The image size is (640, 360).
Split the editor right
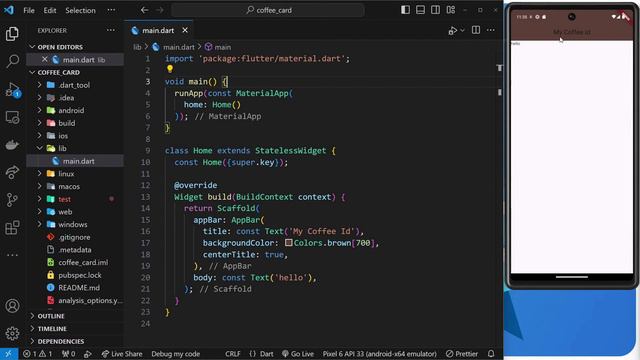coord(476,30)
